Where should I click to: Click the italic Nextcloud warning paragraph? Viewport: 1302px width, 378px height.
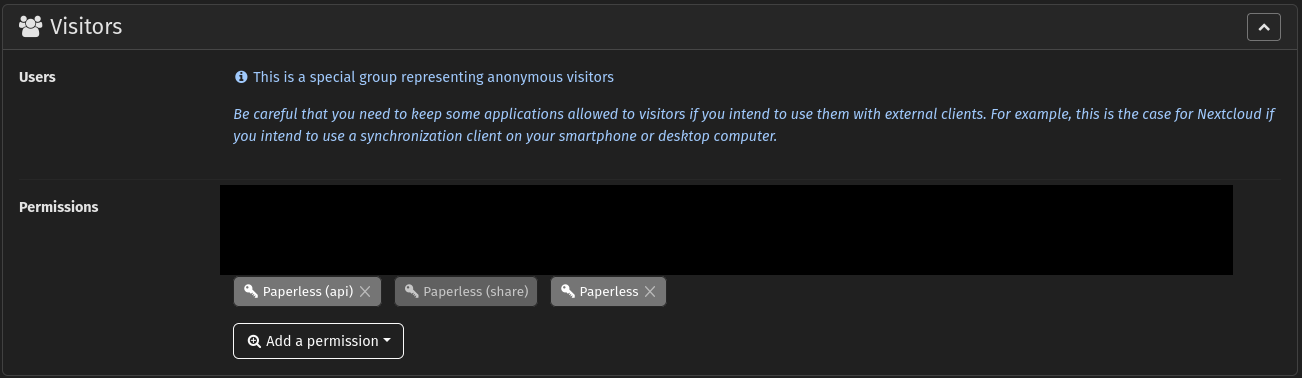755,125
